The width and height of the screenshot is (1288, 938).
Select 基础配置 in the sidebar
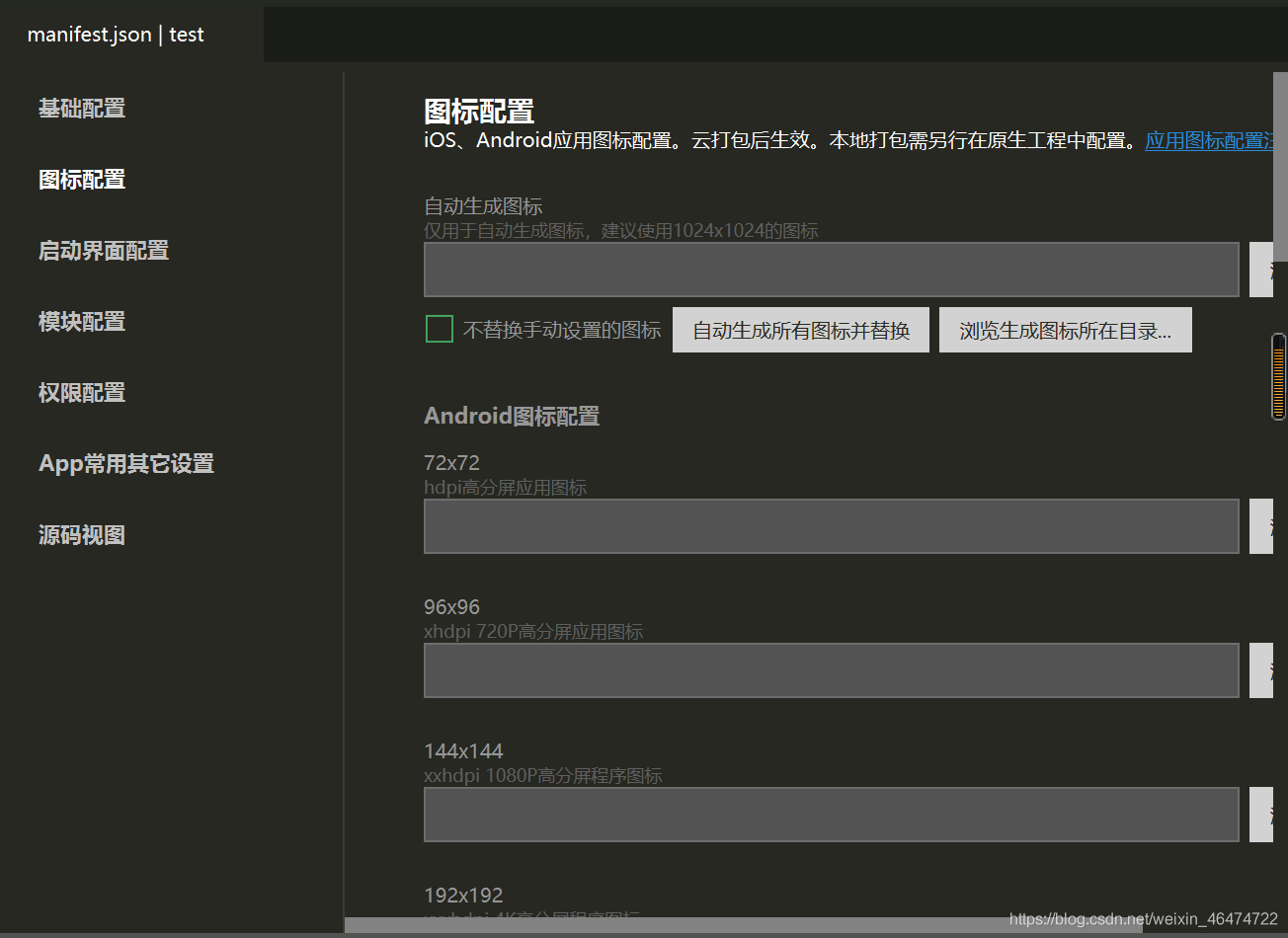coord(82,109)
